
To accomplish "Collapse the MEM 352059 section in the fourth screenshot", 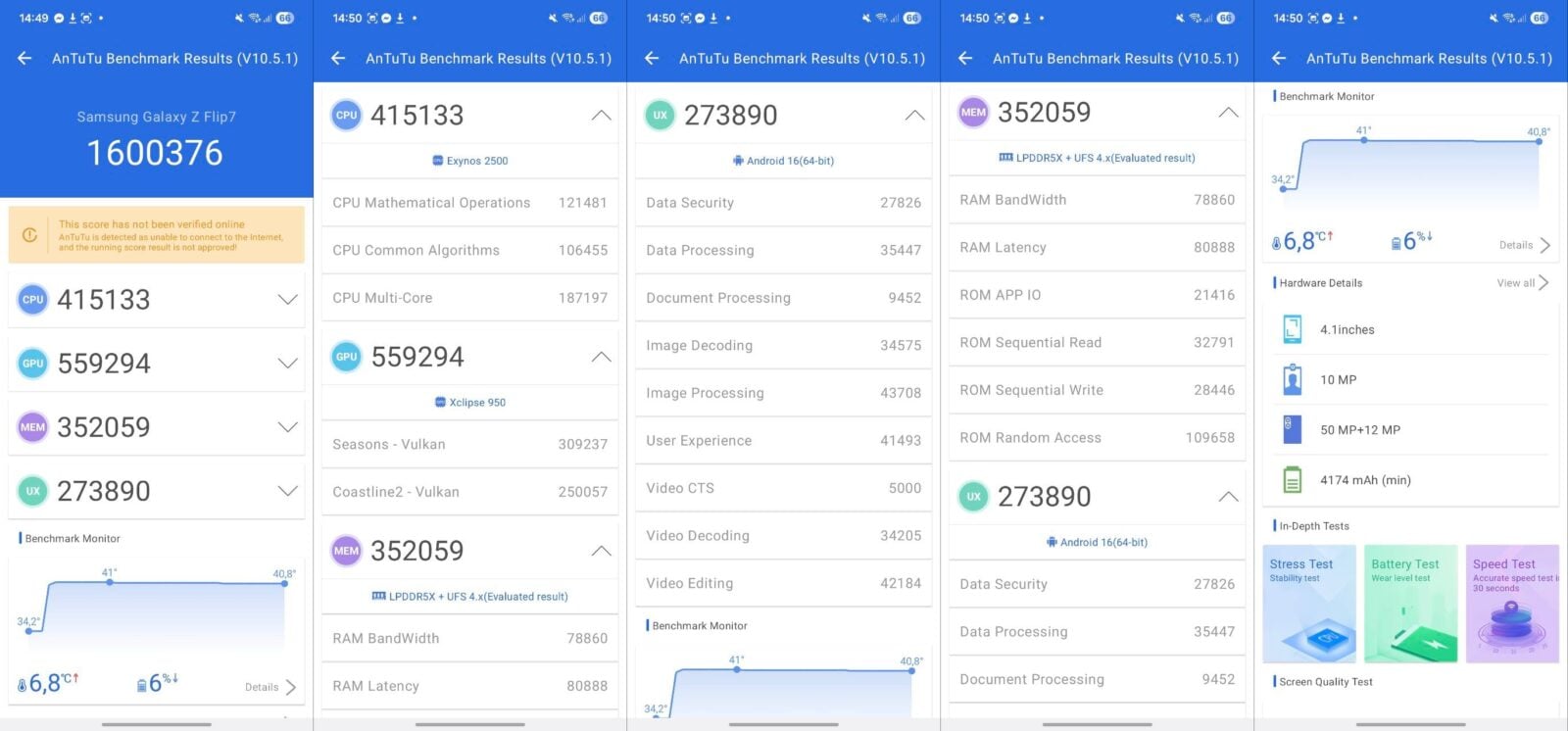I will (x=1228, y=113).
